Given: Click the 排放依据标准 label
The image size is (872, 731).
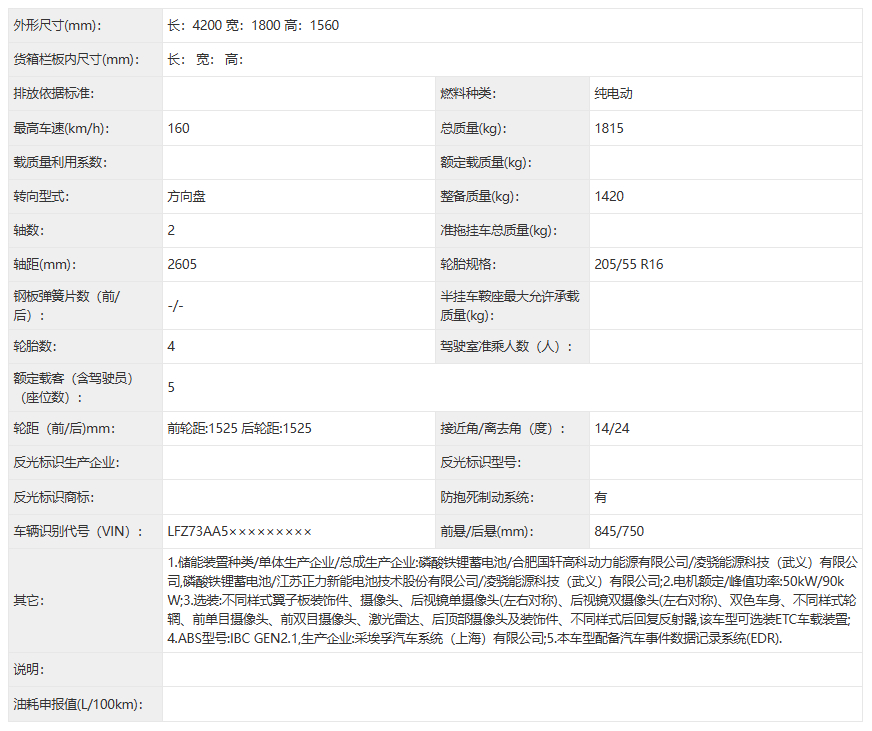Looking at the screenshot, I should coord(53,93).
